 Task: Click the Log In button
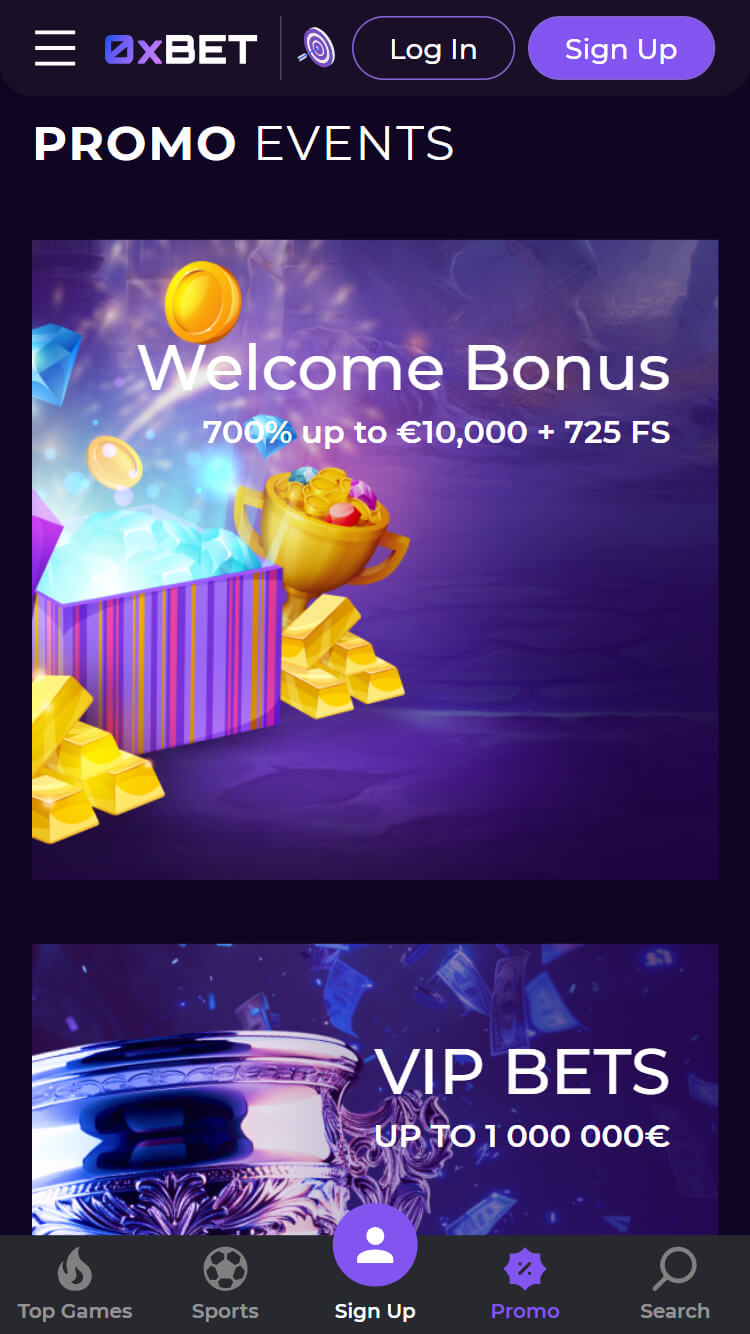coord(433,48)
